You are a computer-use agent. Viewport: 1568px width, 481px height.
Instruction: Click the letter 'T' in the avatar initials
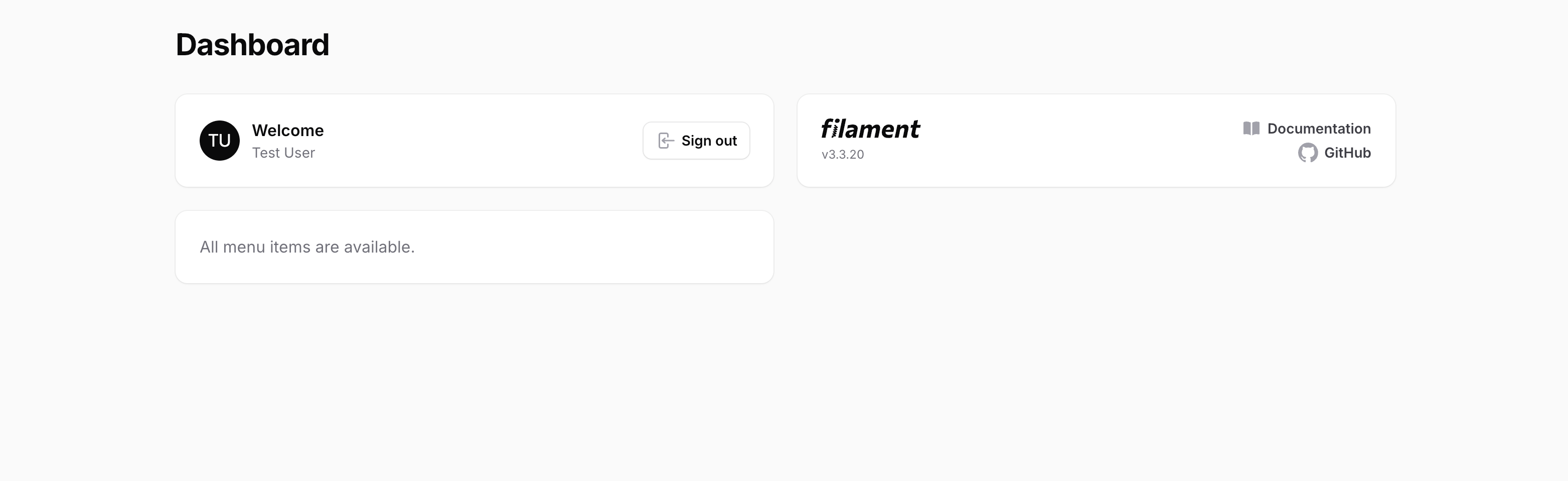tap(214, 141)
